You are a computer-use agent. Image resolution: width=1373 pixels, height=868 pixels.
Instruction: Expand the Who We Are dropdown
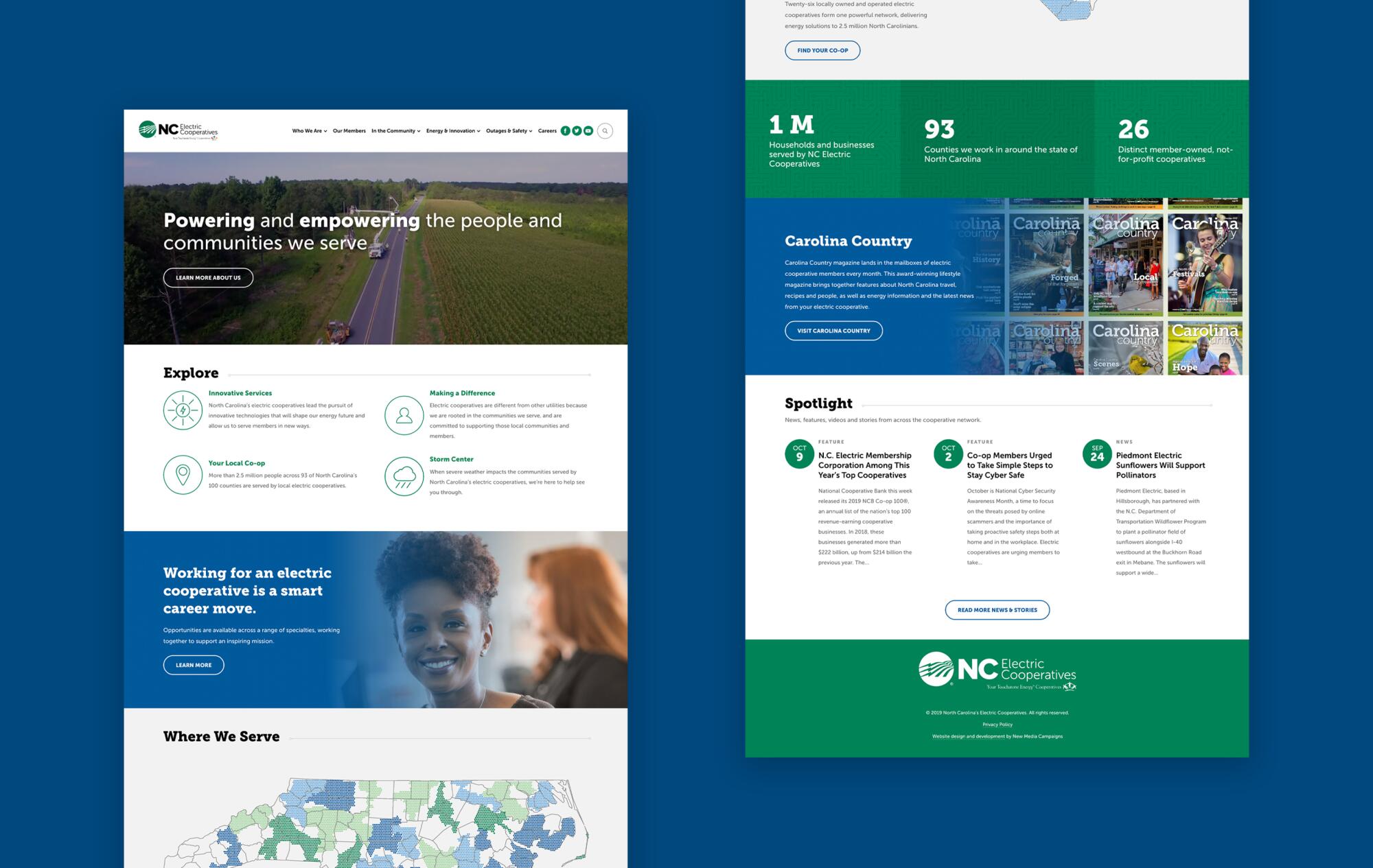[x=309, y=131]
